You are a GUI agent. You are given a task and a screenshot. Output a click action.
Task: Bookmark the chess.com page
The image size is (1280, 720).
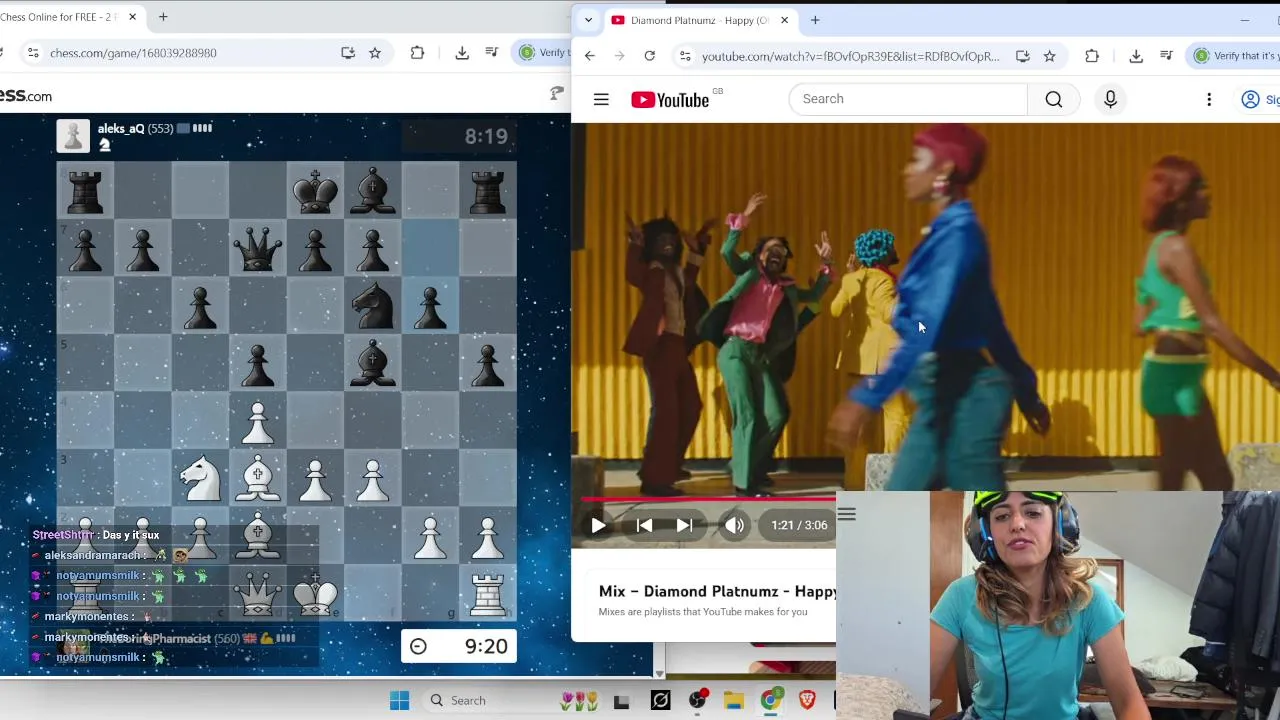(x=375, y=53)
